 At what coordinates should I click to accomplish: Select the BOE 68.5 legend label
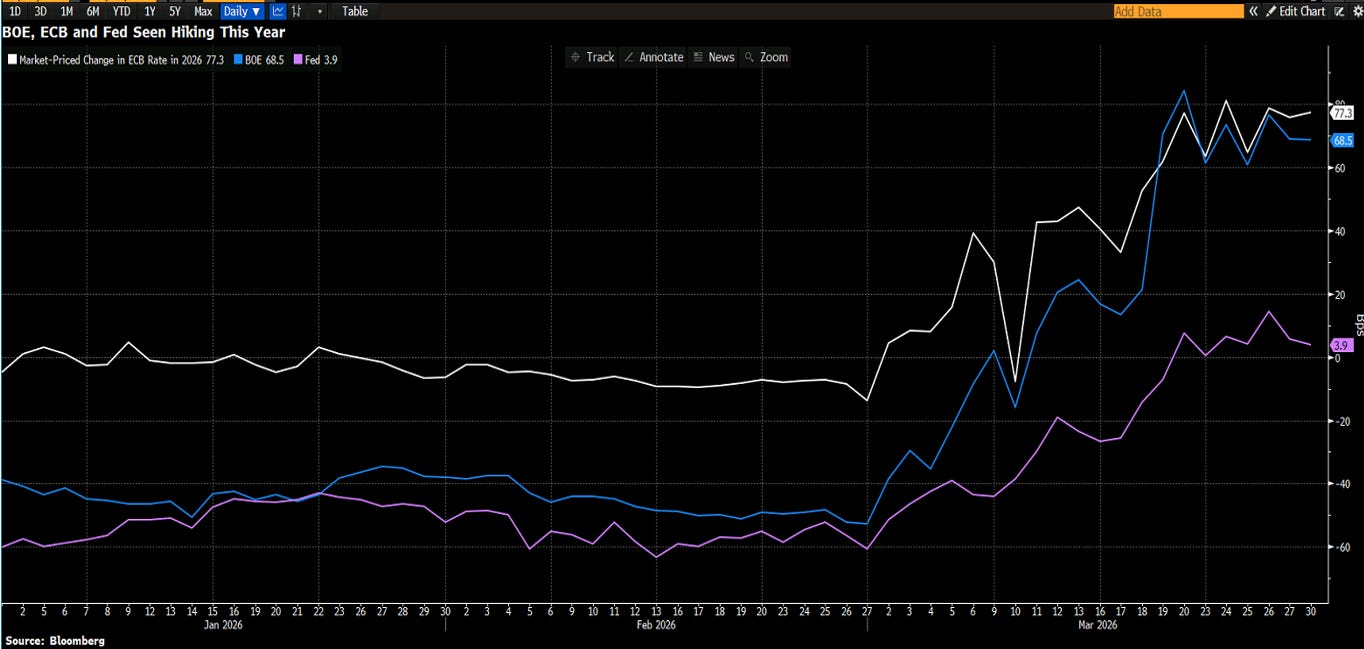tap(265, 60)
